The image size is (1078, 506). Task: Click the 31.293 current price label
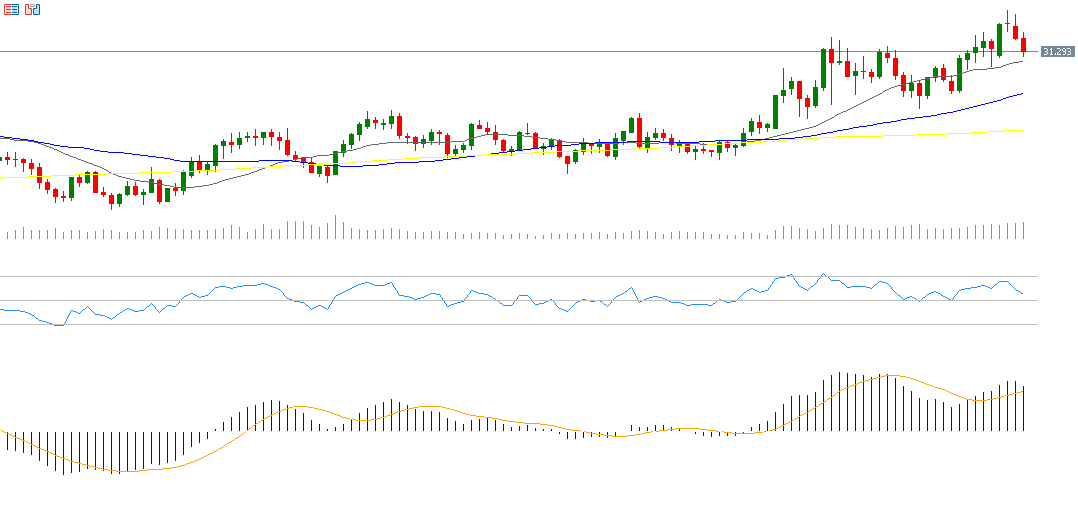point(1056,51)
